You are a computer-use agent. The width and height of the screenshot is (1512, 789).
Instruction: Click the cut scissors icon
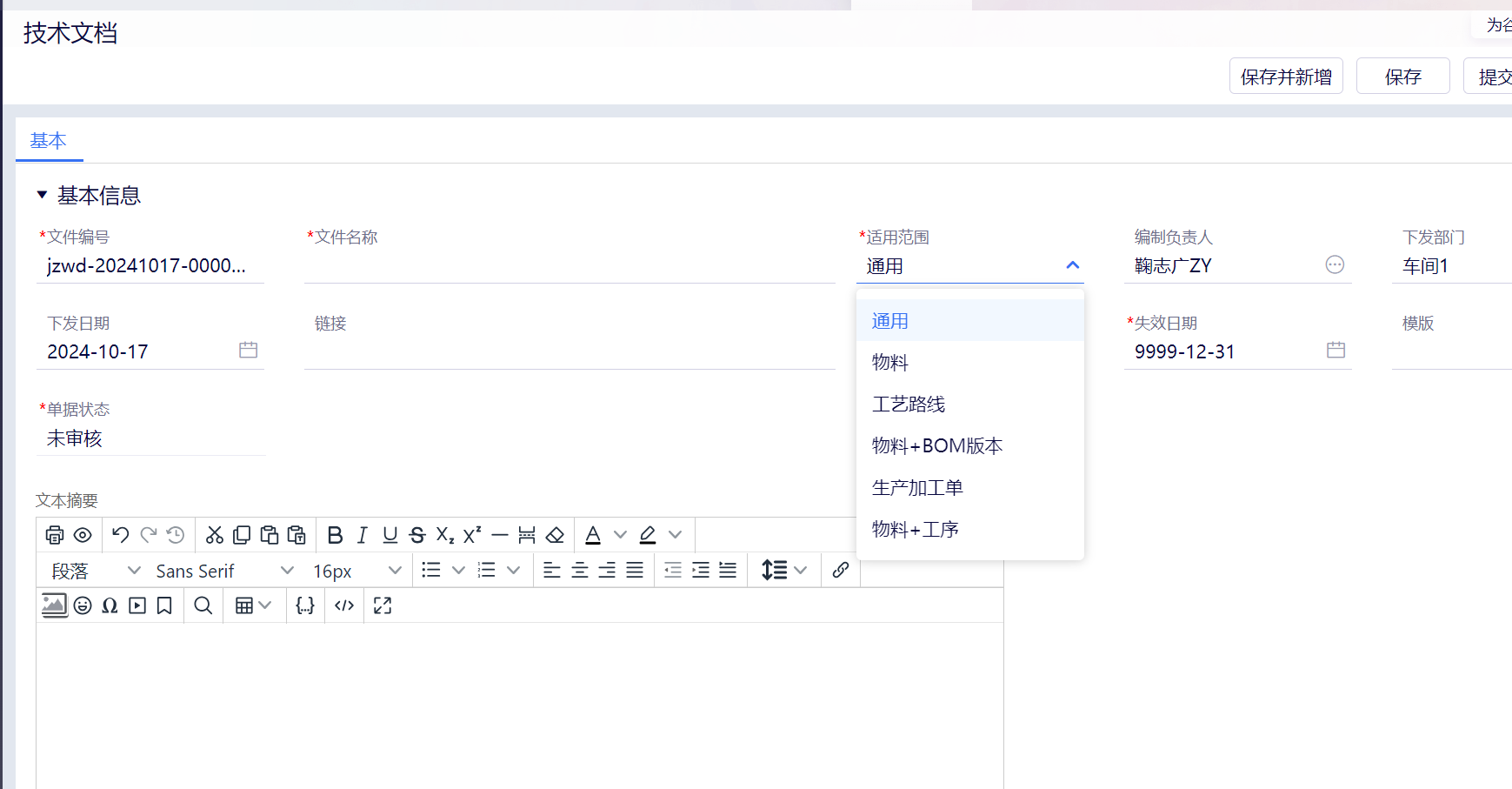(215, 535)
